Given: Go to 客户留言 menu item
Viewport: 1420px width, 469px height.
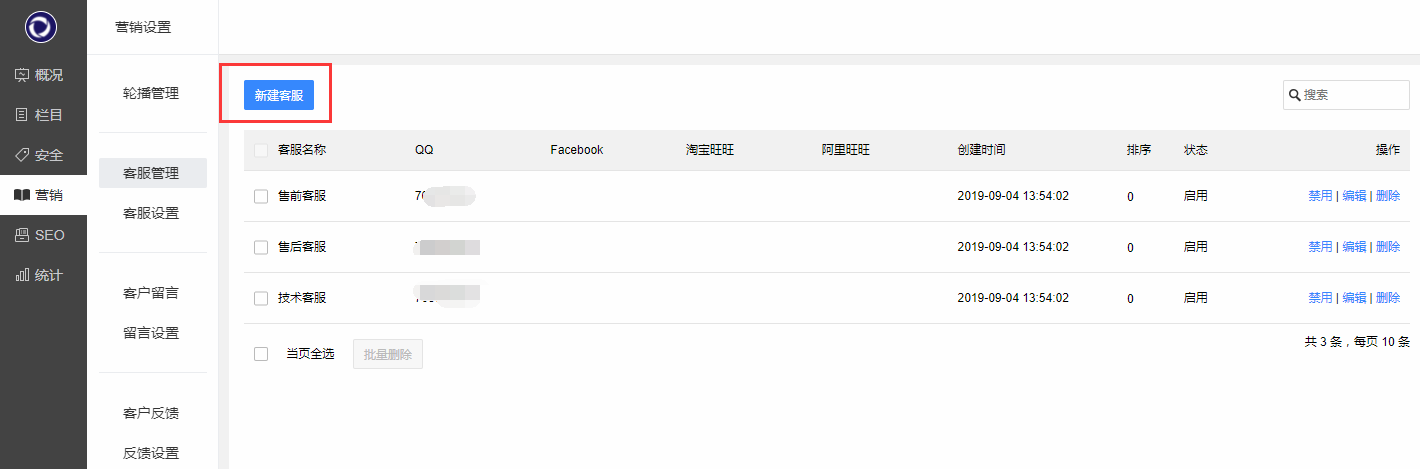Looking at the screenshot, I should tap(151, 293).
